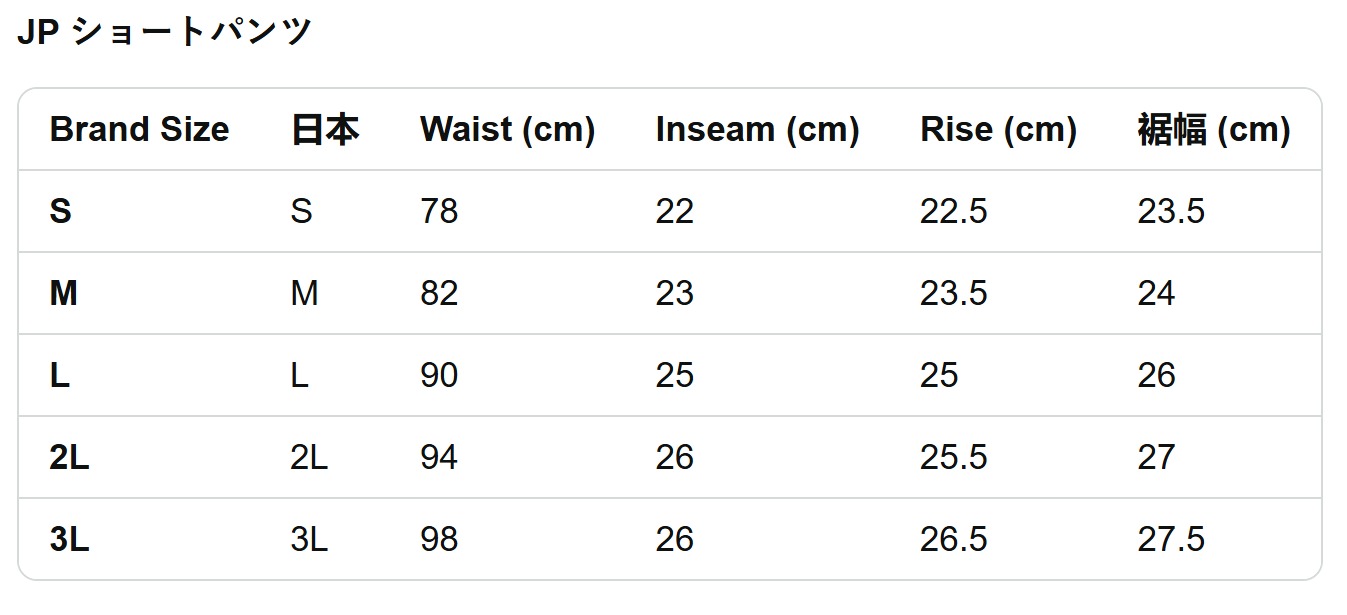Select waist value 94 in 2L row
This screenshot has height=615, width=1347.
(x=439, y=457)
